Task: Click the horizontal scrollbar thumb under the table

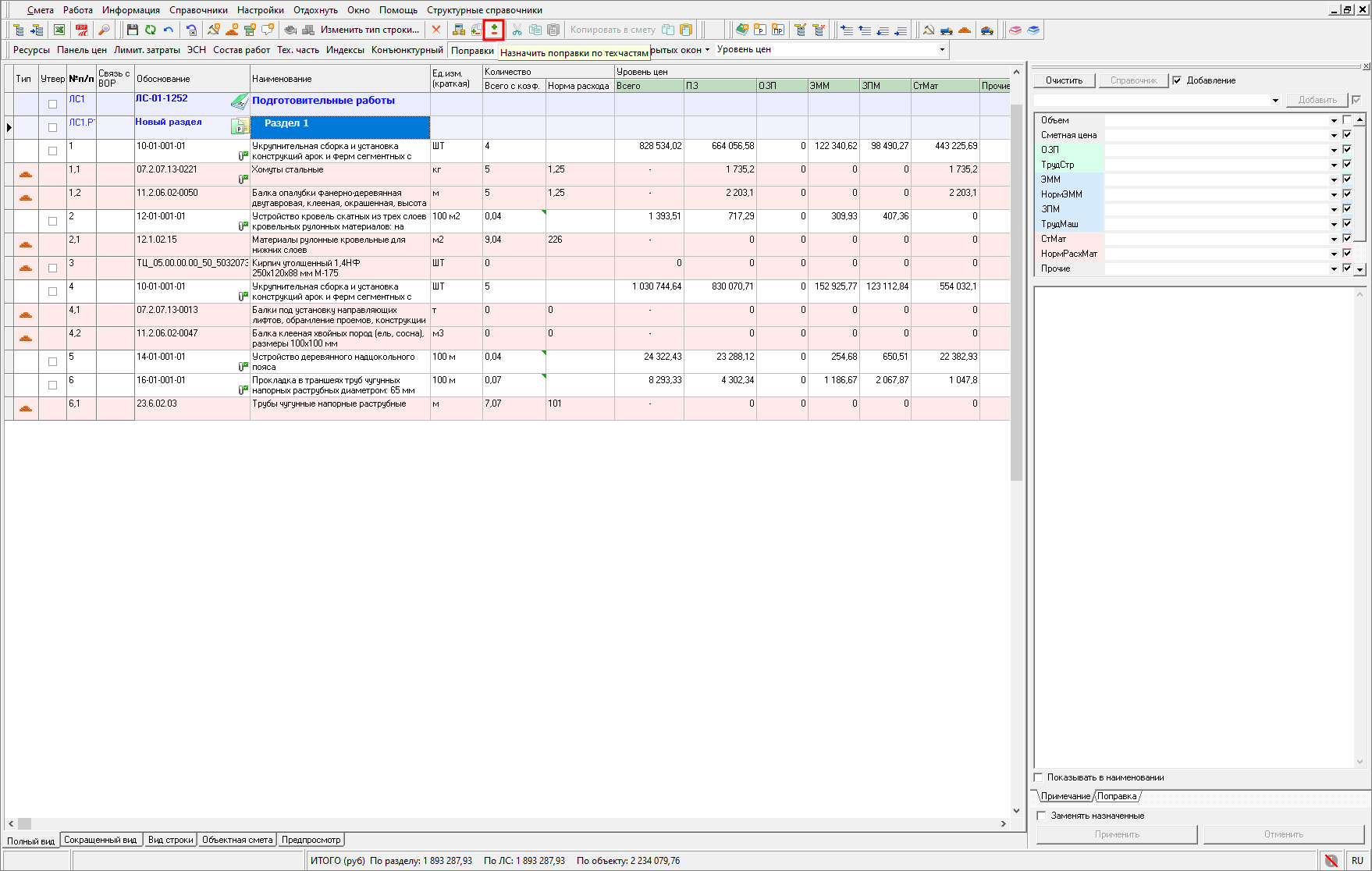Action: [25, 823]
